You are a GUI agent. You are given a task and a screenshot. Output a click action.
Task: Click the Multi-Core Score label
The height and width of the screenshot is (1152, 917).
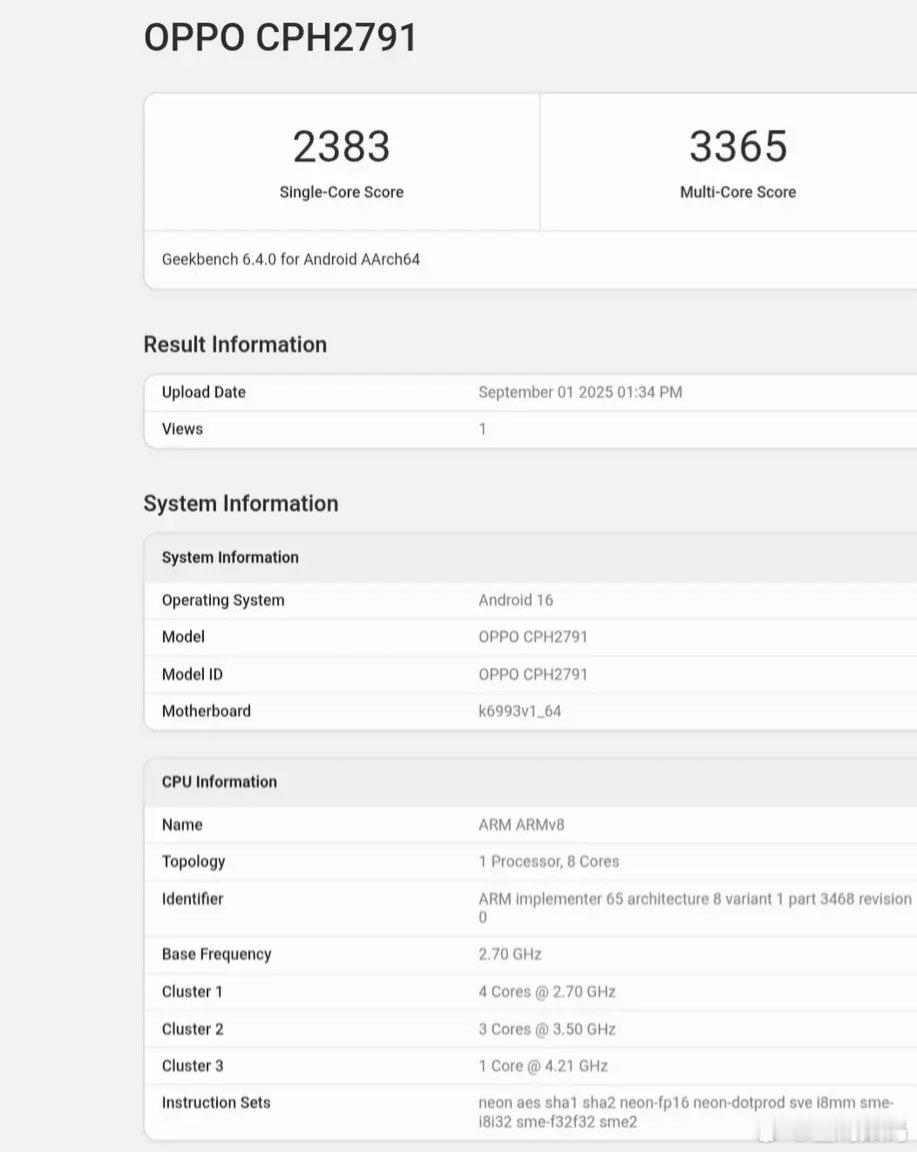tap(738, 192)
